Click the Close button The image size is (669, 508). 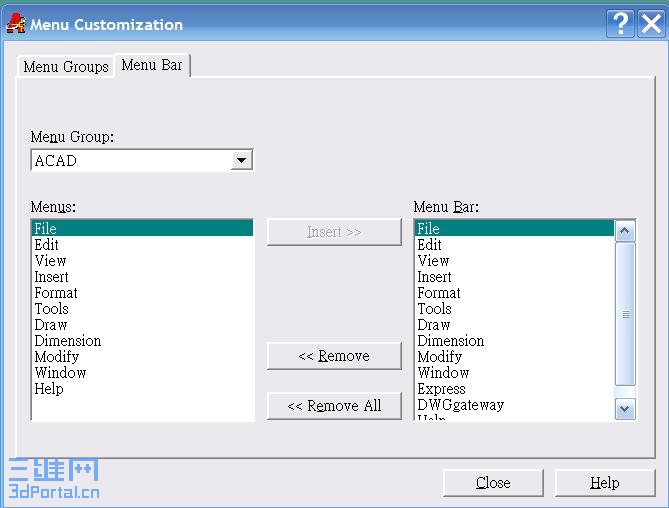tap(493, 483)
